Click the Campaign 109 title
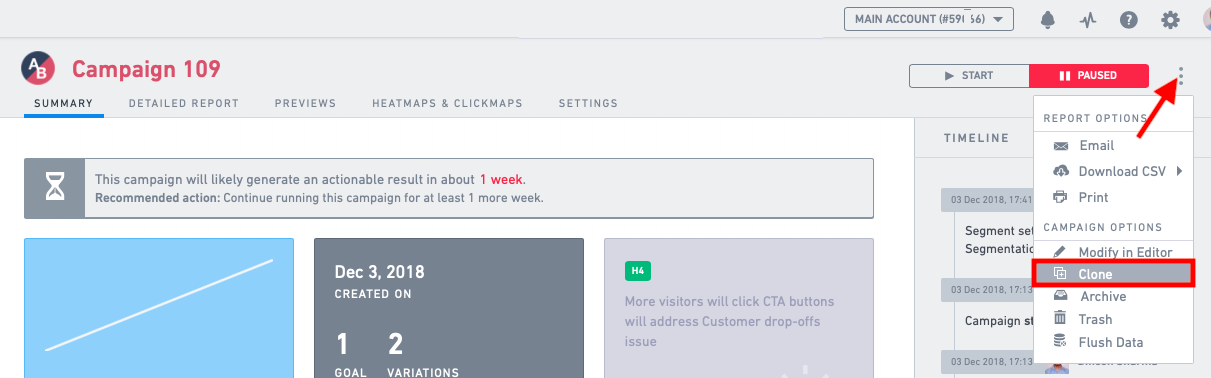Screen dimensions: 1211x378 pos(146,69)
